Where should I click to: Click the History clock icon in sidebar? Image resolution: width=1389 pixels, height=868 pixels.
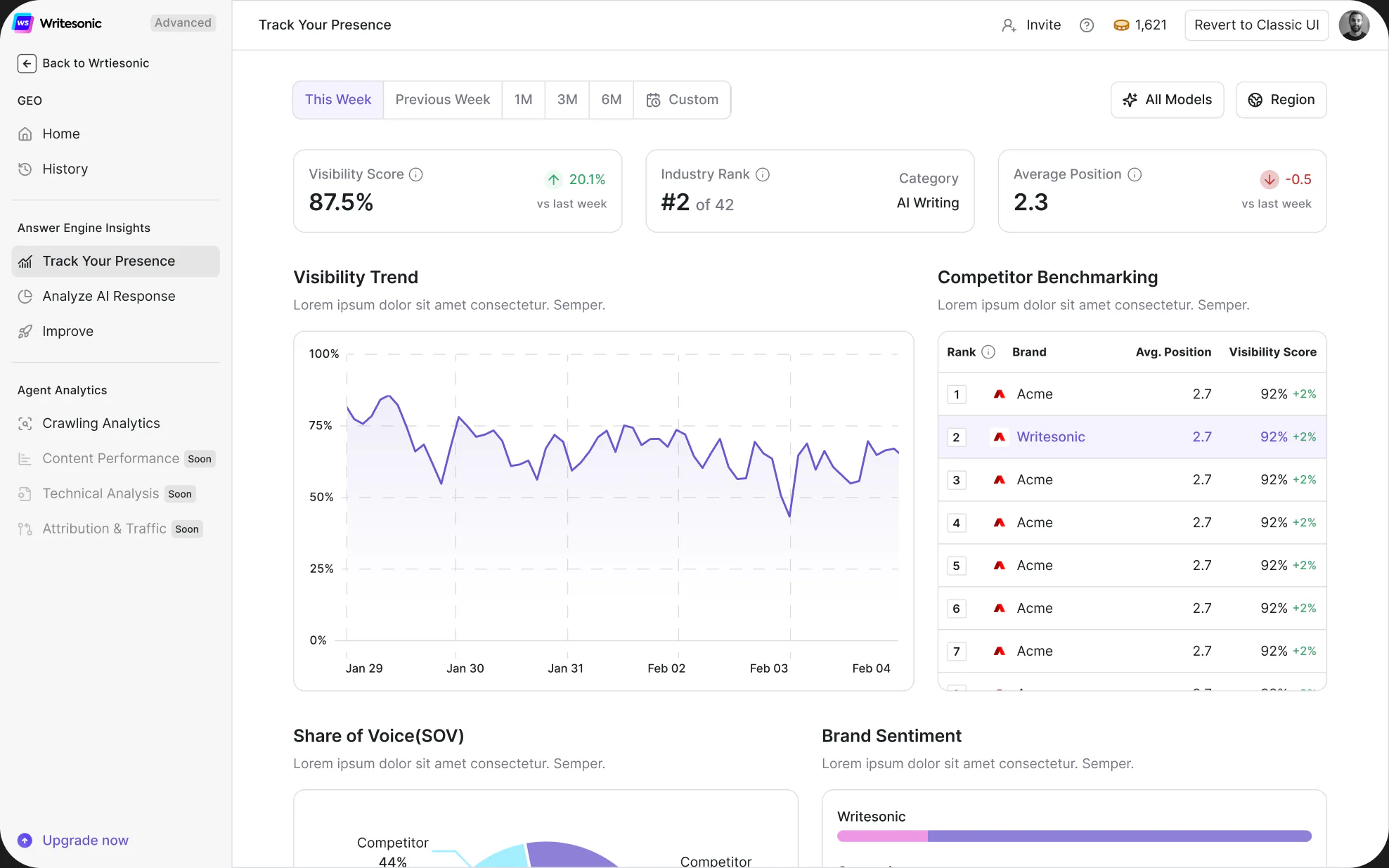coord(25,169)
